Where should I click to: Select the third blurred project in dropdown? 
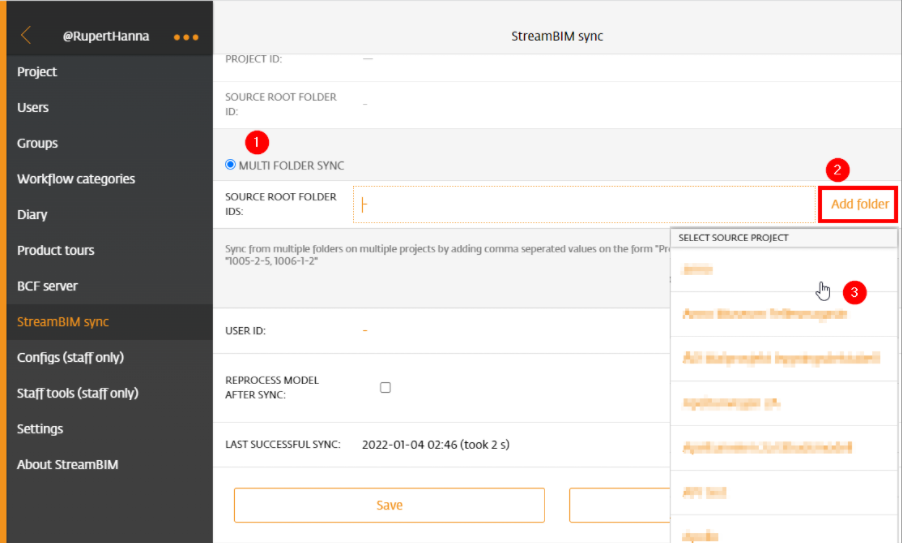[x=784, y=358]
